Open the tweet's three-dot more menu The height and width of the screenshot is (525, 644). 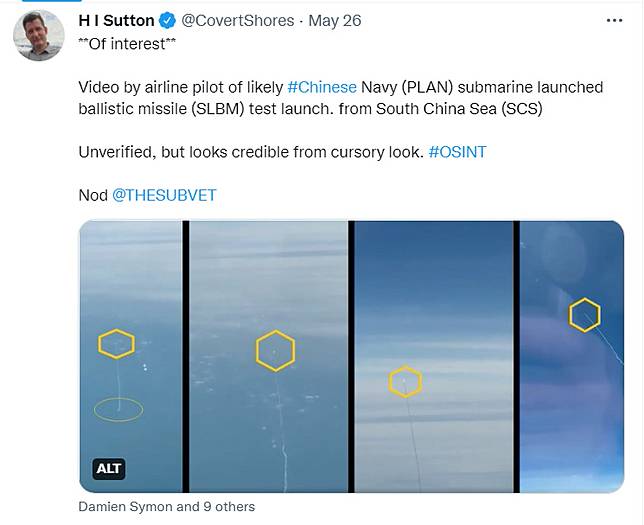(615, 19)
